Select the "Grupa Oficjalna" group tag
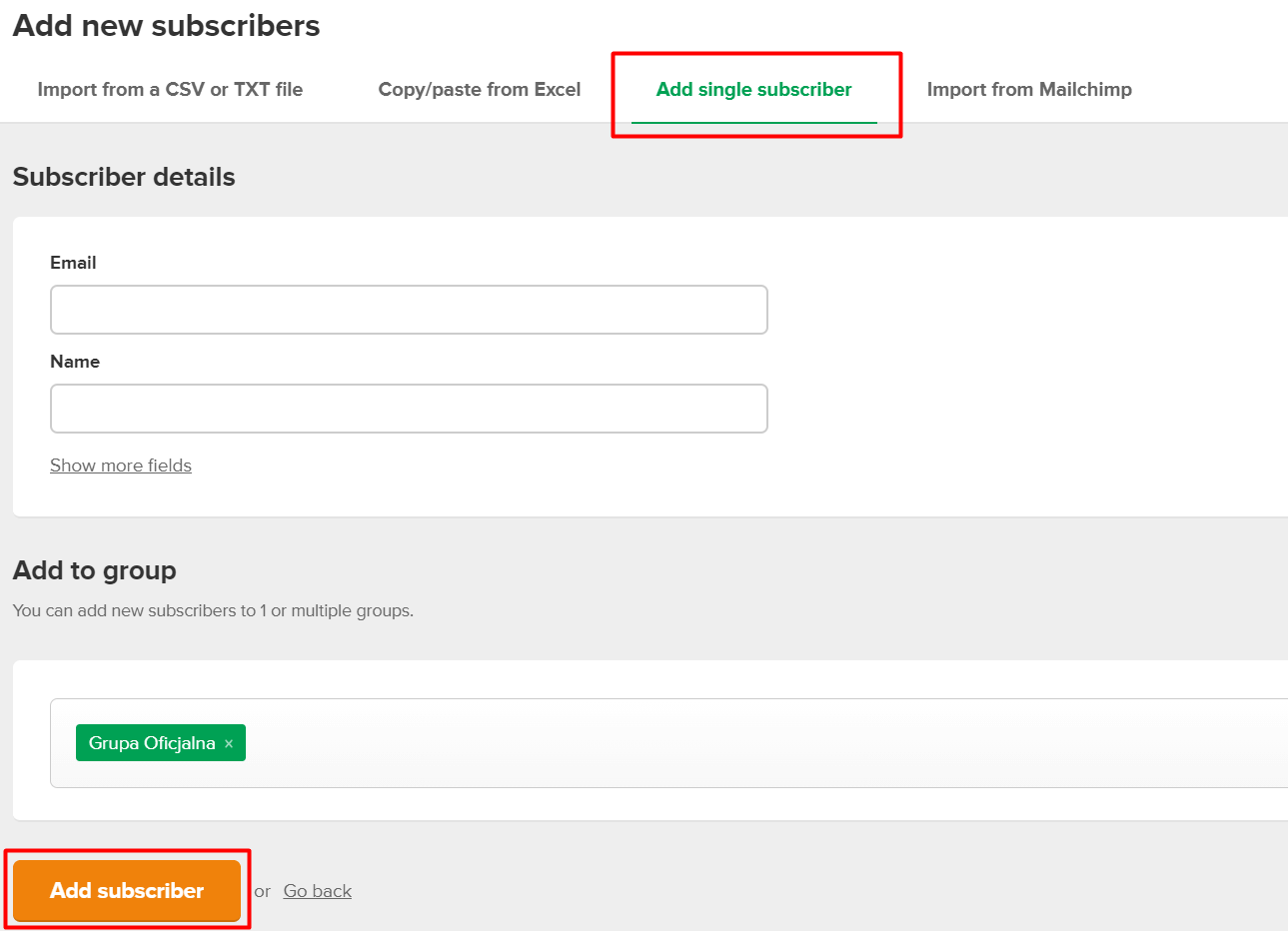1288x931 pixels. [x=150, y=742]
